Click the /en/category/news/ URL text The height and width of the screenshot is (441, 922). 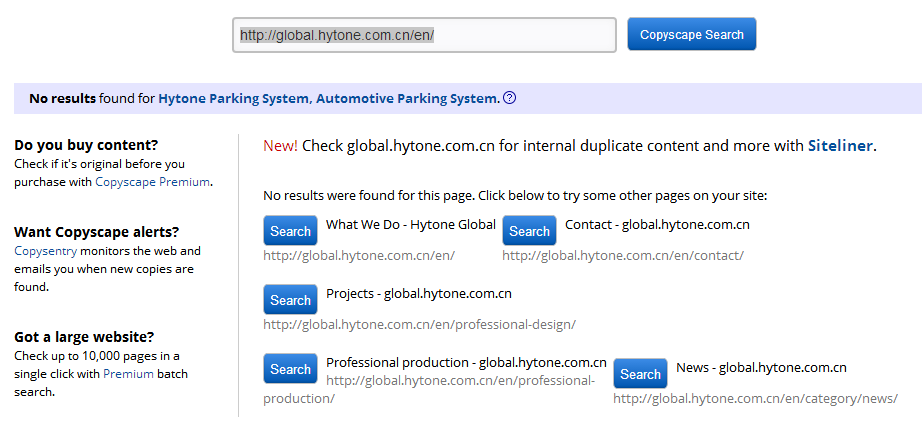click(x=756, y=399)
